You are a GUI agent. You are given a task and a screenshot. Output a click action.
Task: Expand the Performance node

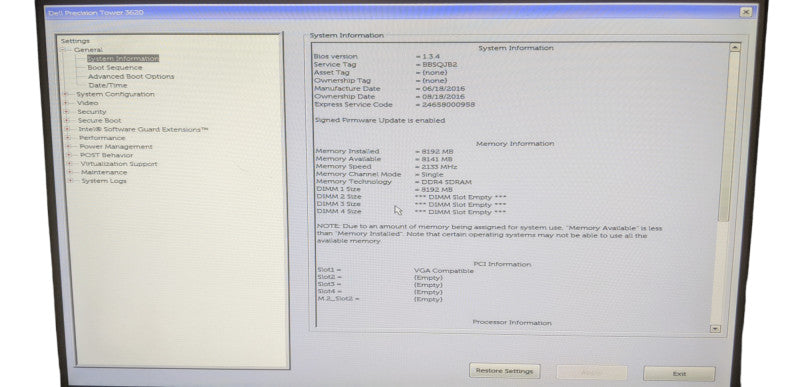(67, 138)
